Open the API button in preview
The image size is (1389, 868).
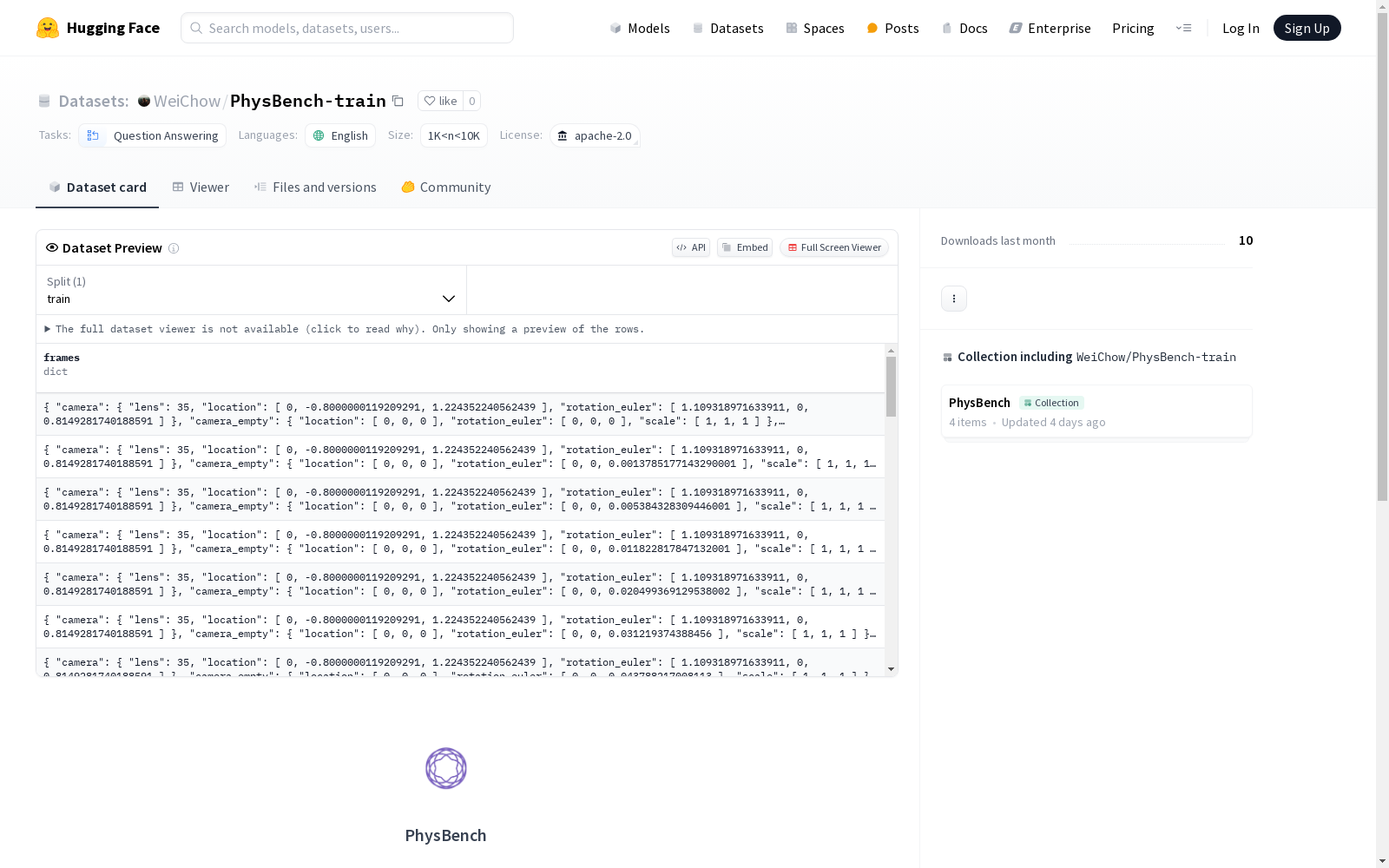point(691,247)
